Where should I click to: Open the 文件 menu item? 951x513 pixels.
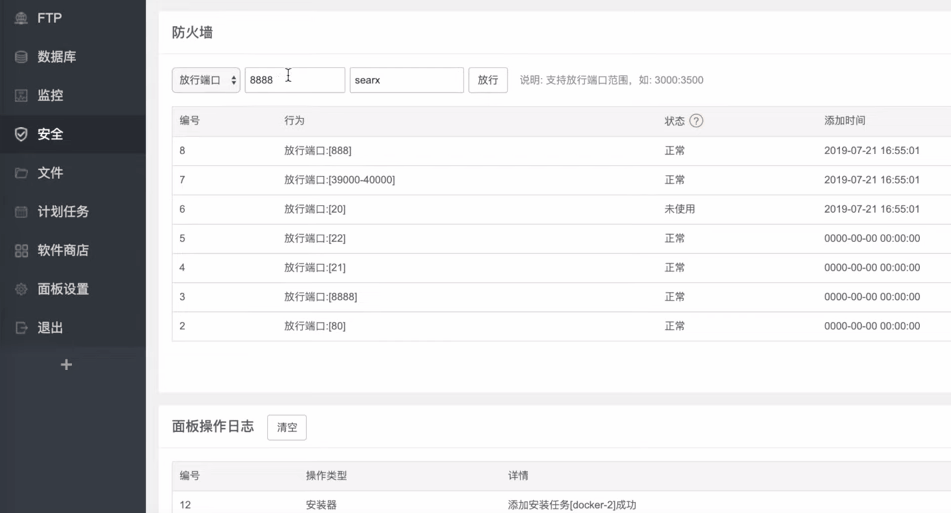[x=50, y=173]
